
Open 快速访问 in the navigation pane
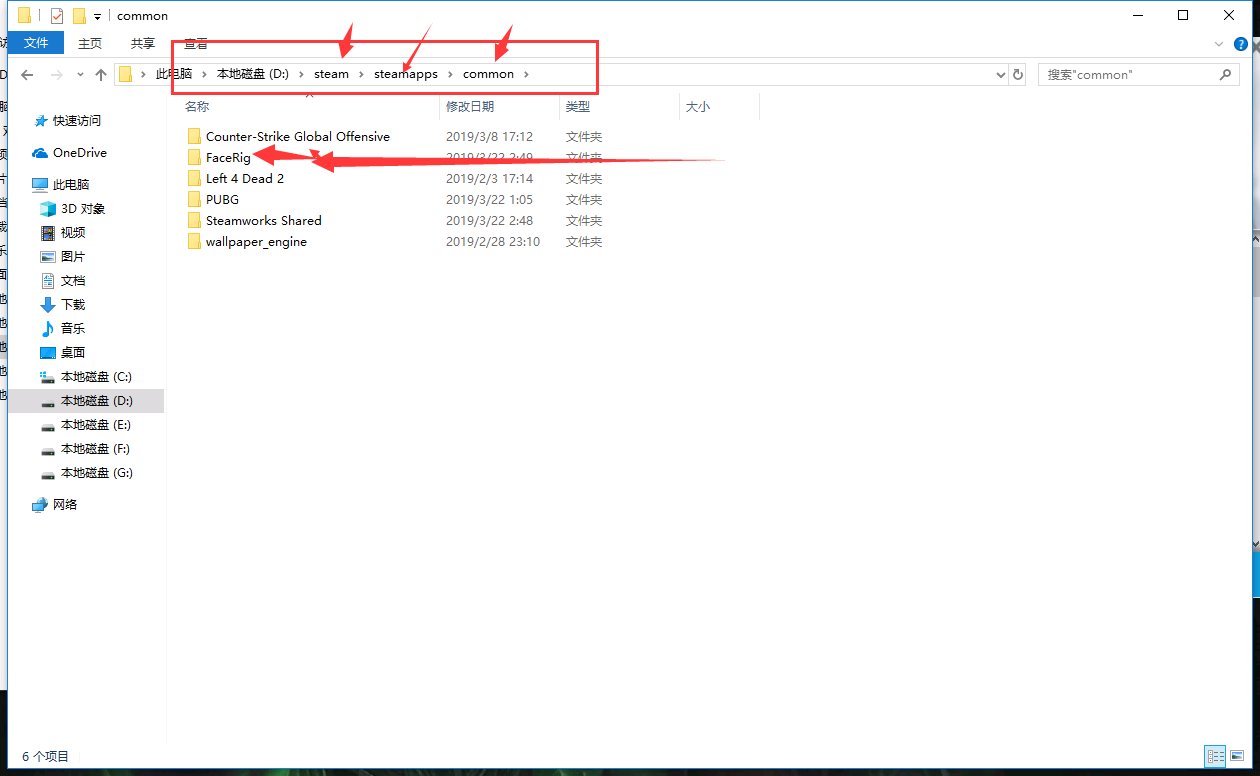[x=77, y=120]
